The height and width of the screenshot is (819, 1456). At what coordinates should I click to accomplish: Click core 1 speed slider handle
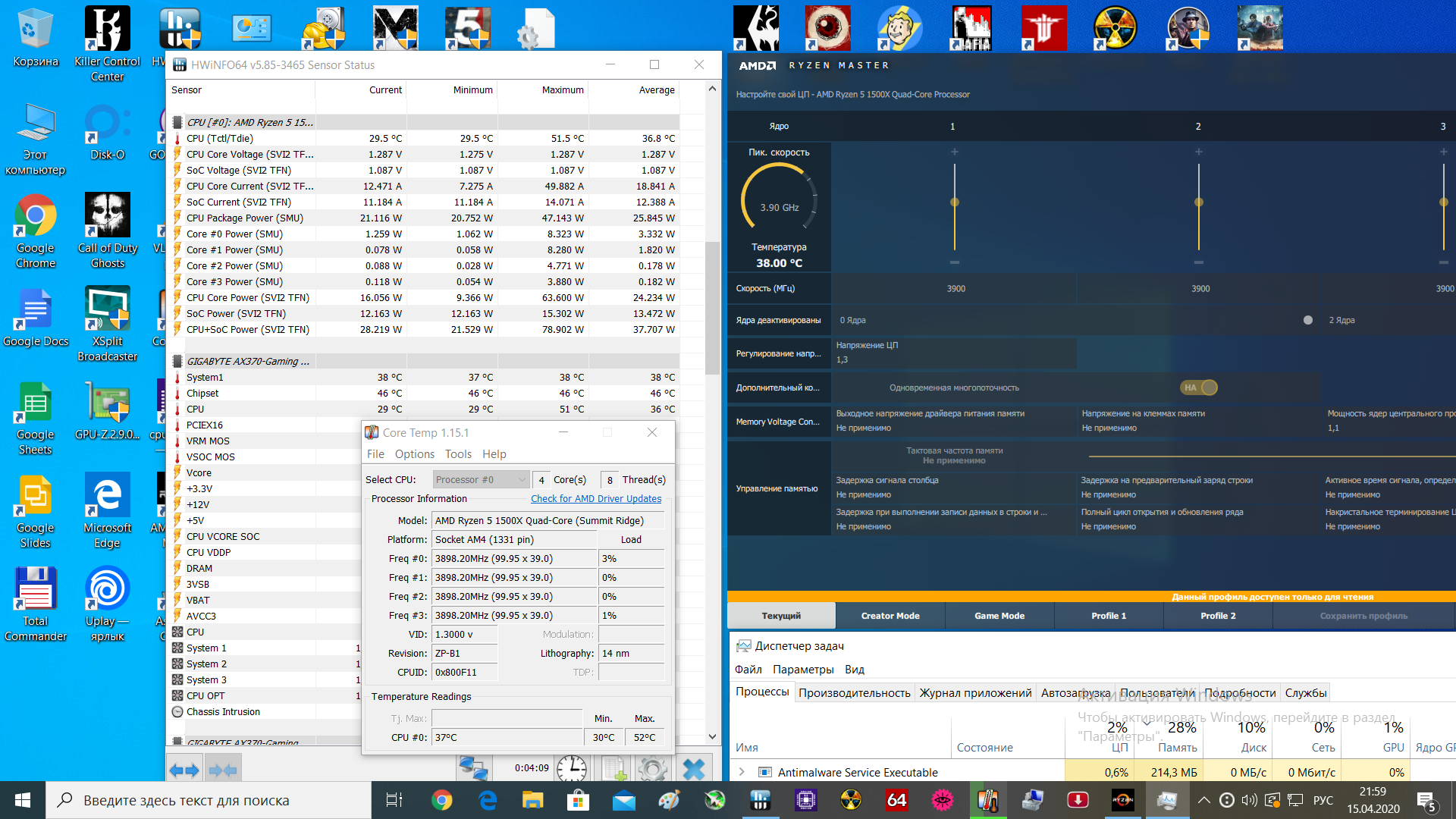pos(955,202)
